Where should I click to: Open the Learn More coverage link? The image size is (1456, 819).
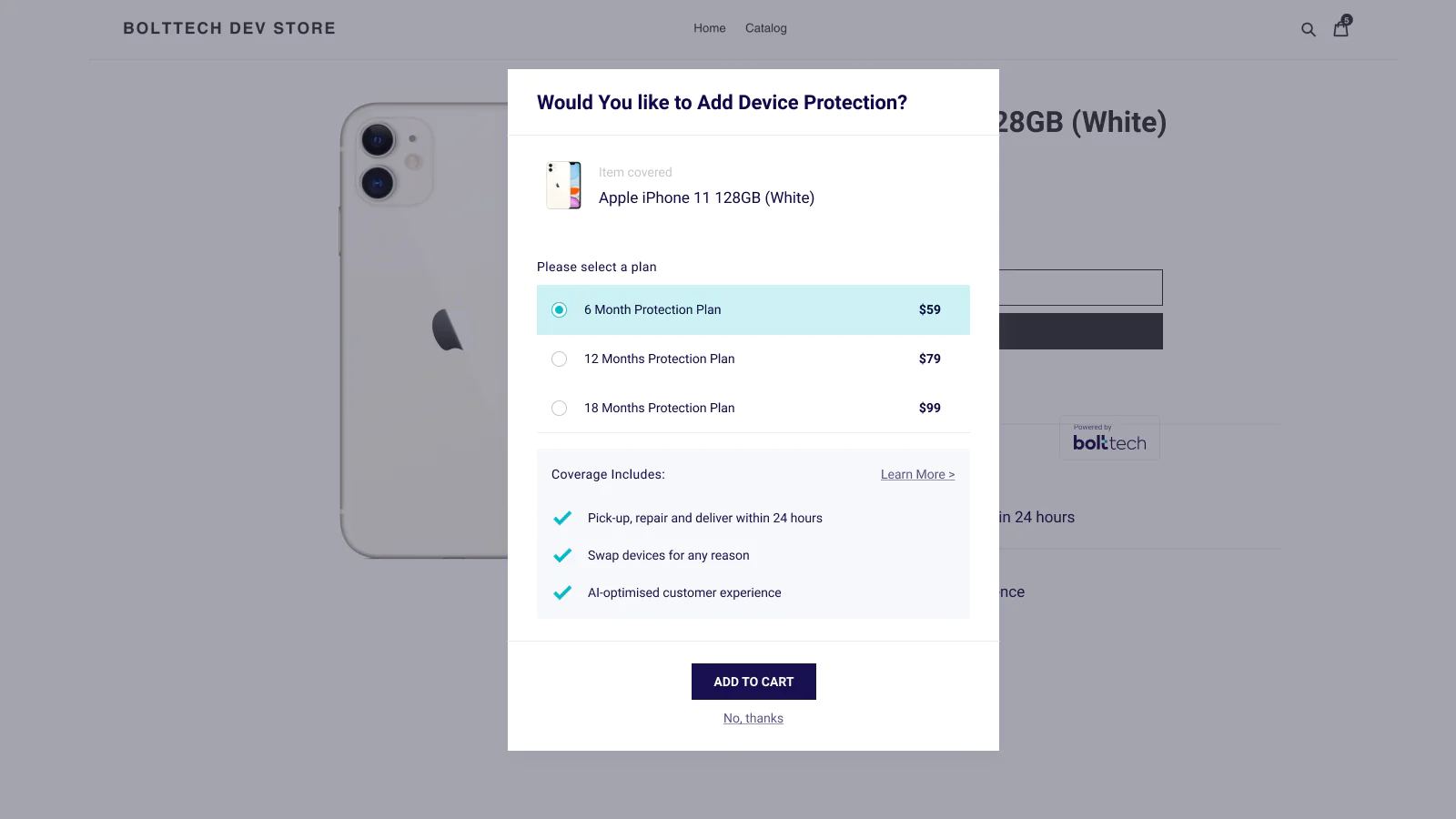tap(917, 474)
